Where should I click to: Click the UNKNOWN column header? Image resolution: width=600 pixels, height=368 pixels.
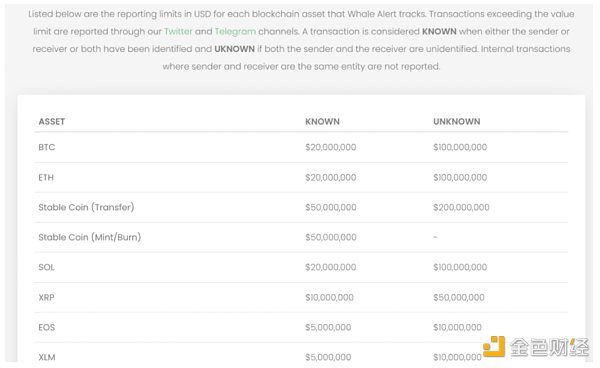457,122
